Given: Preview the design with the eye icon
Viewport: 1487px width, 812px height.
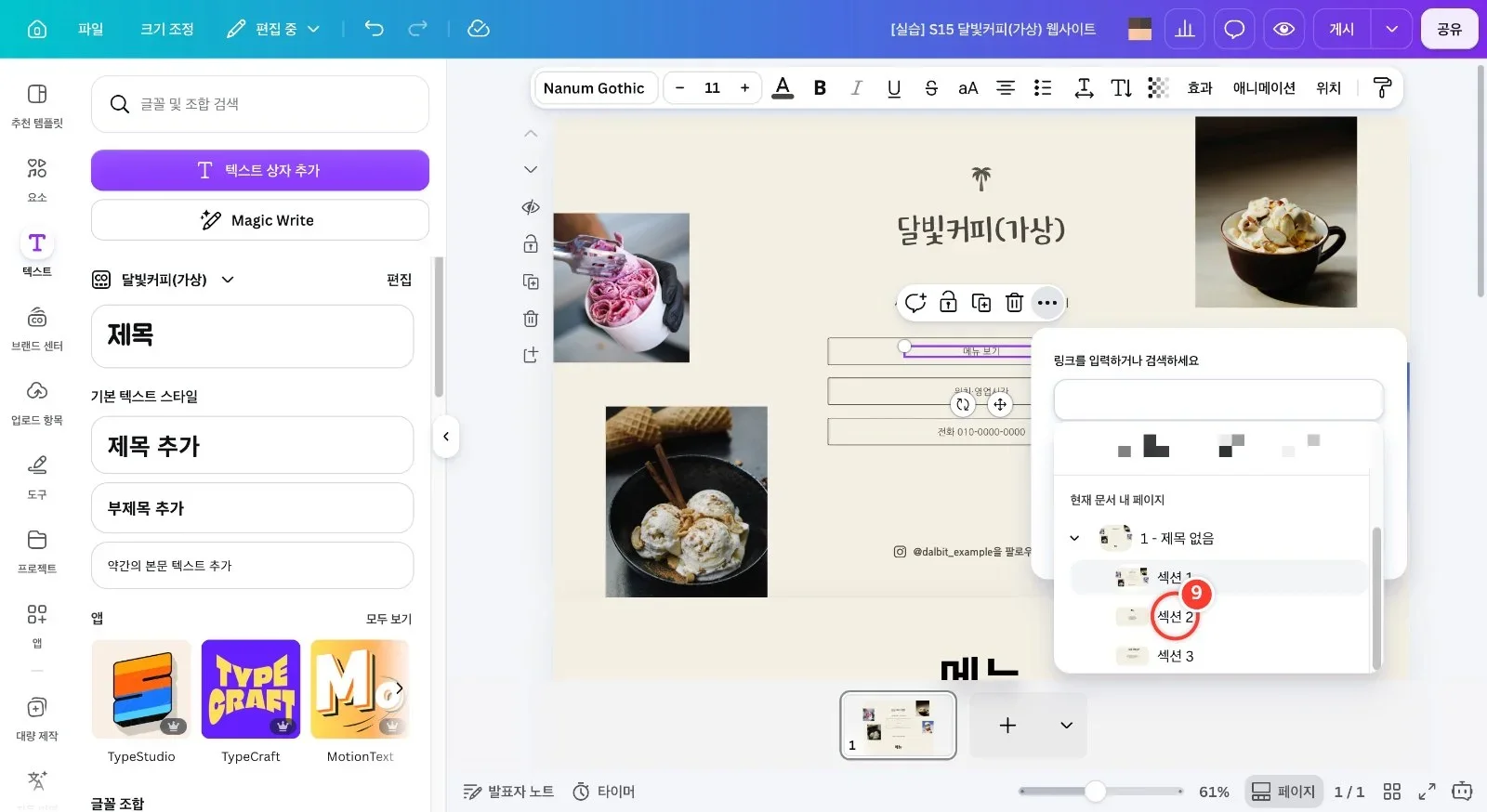Looking at the screenshot, I should tap(1283, 29).
